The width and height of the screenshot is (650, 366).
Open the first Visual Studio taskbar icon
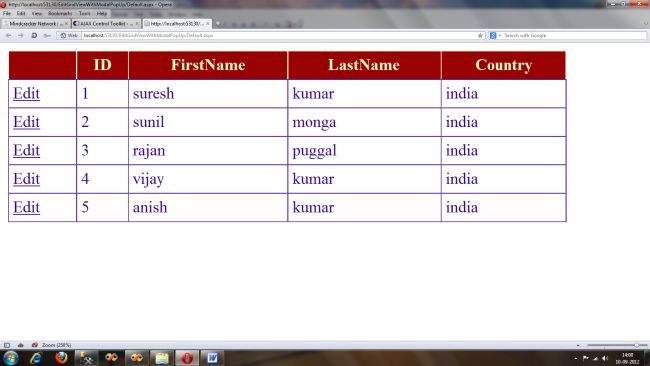[x=111, y=358]
